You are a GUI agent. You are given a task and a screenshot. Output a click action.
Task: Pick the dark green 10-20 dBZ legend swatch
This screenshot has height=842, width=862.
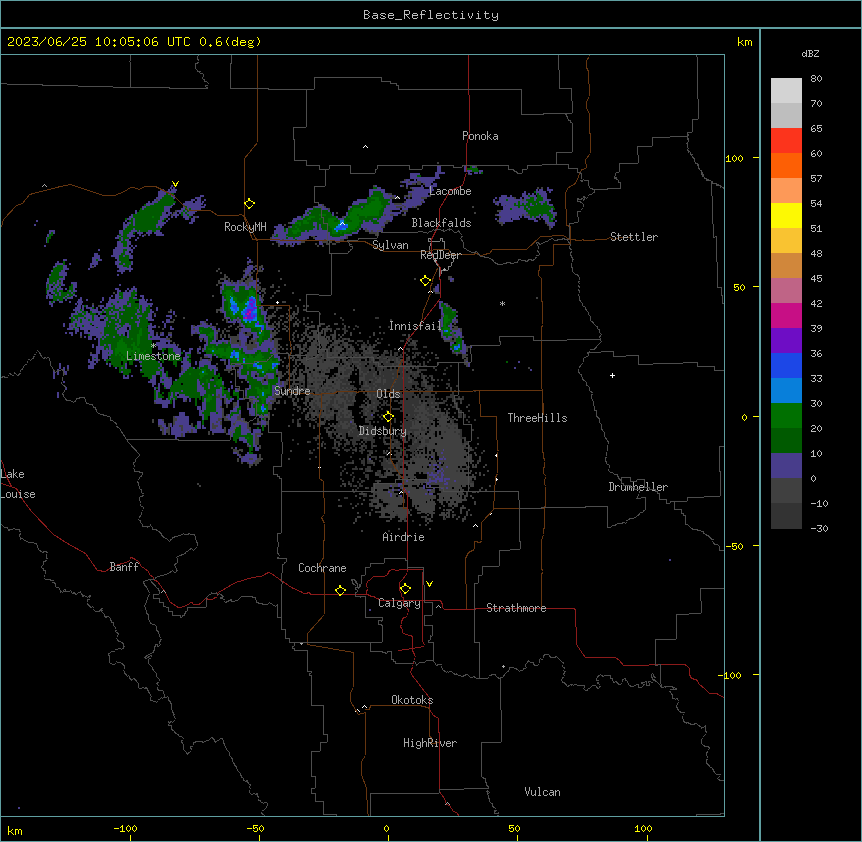tap(786, 441)
